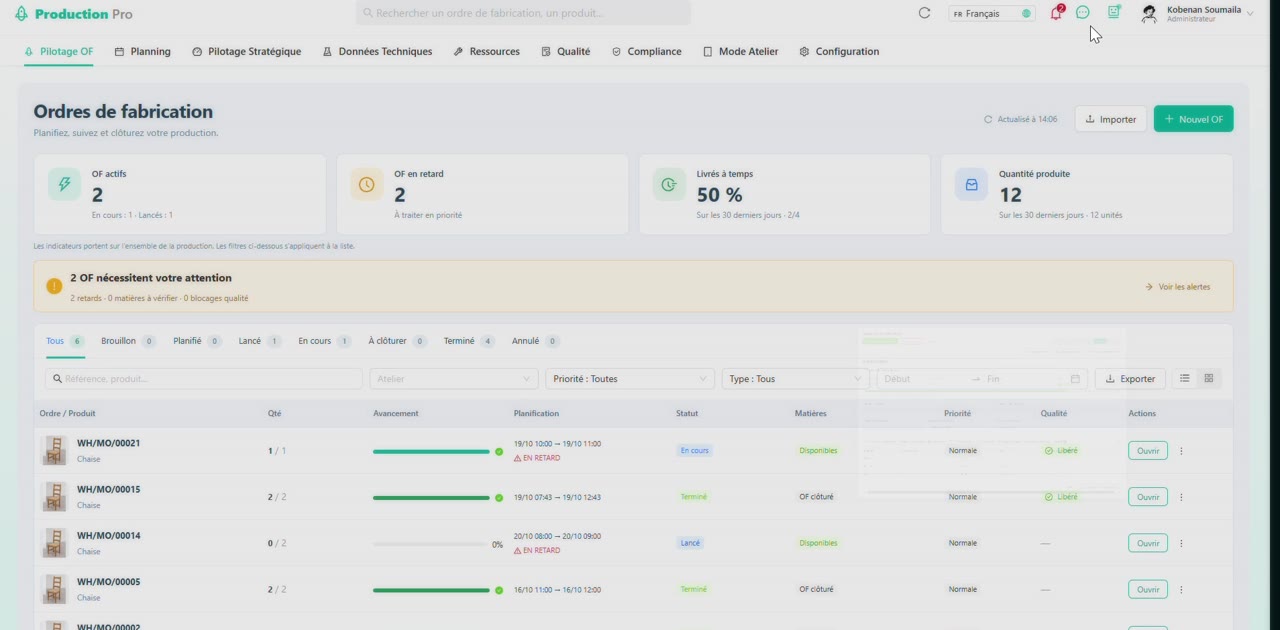Expand the Priorité : Toutes dropdown
This screenshot has height=630, width=1280.
[x=630, y=379]
